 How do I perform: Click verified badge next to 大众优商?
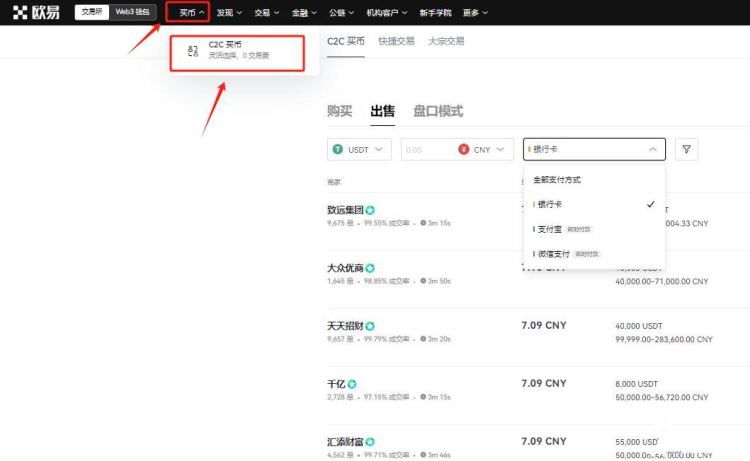pyautogui.click(x=370, y=268)
